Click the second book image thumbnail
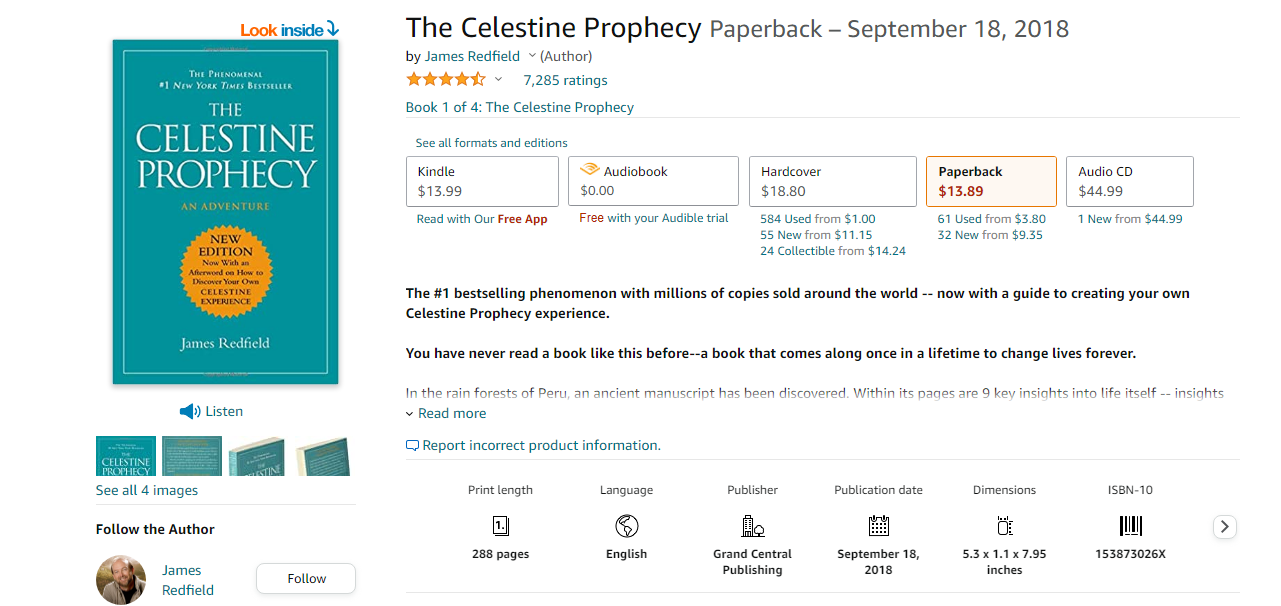This screenshot has height=606, width=1281. pos(192,456)
